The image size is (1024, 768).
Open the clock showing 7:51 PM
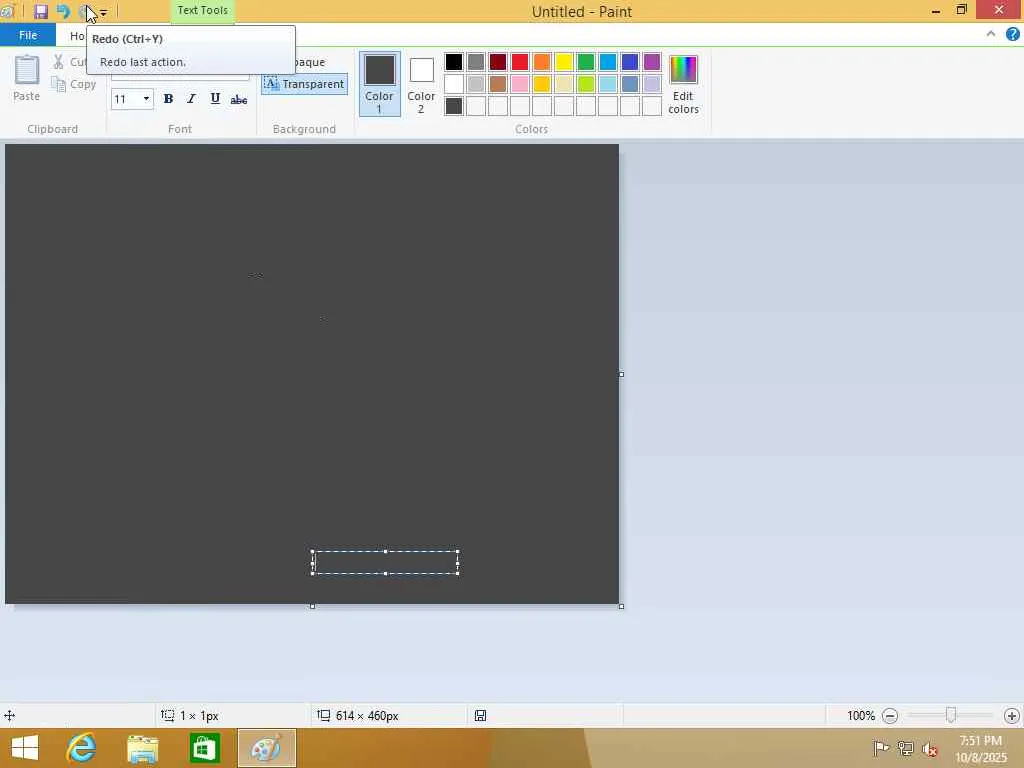(x=981, y=749)
